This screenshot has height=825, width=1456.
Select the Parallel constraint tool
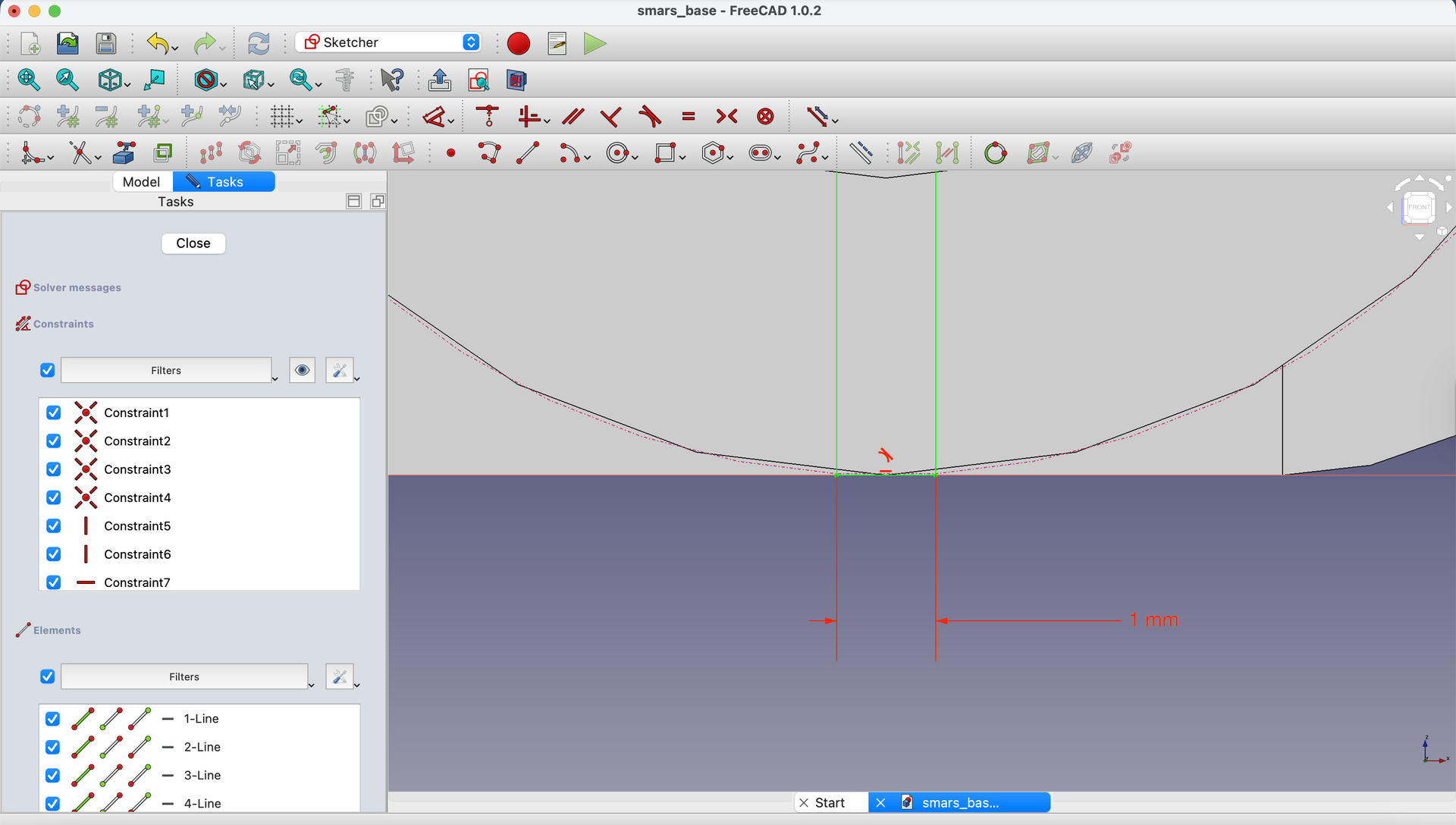pyautogui.click(x=573, y=116)
